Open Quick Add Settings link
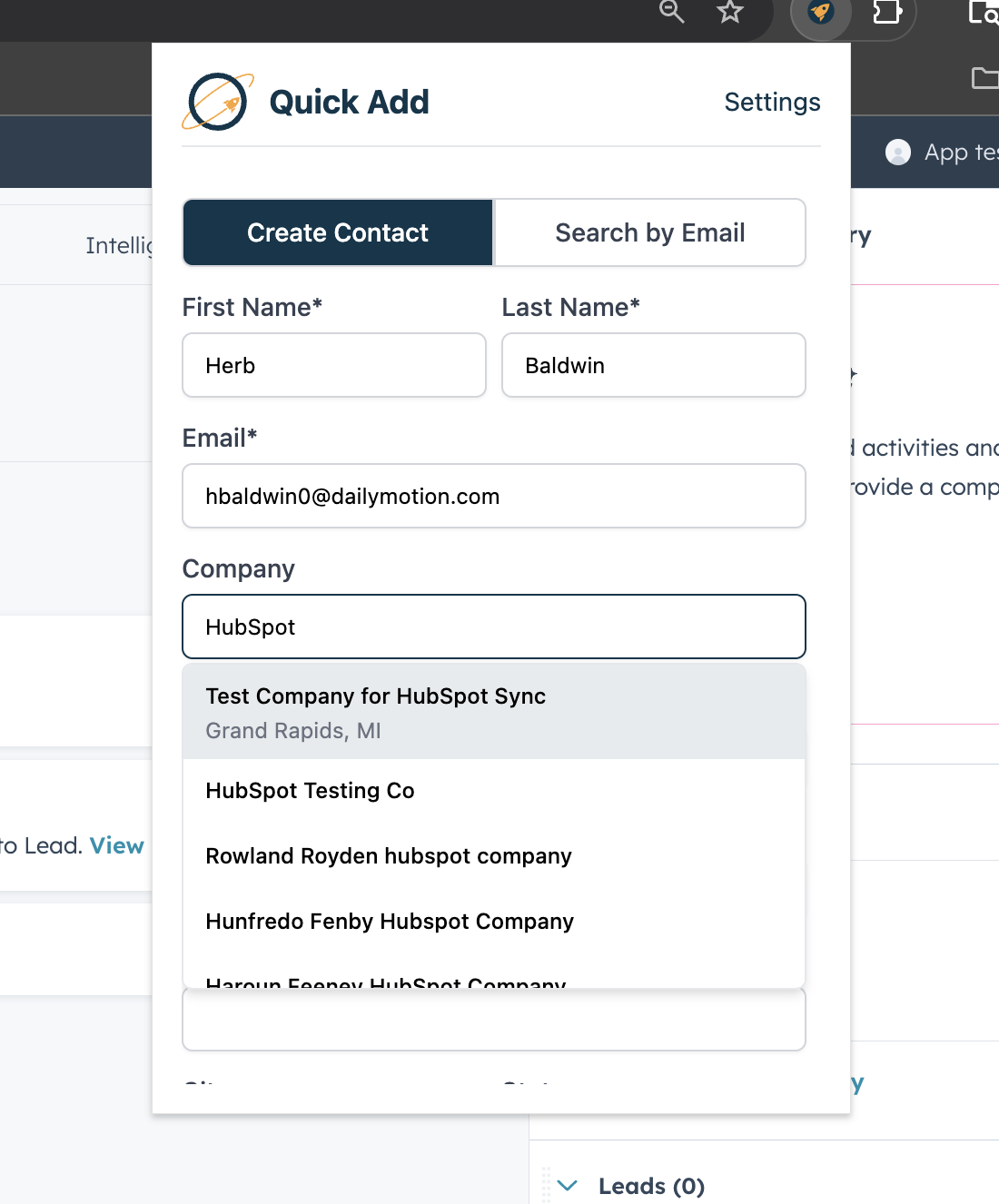Viewport: 999px width, 1204px height. [772, 102]
